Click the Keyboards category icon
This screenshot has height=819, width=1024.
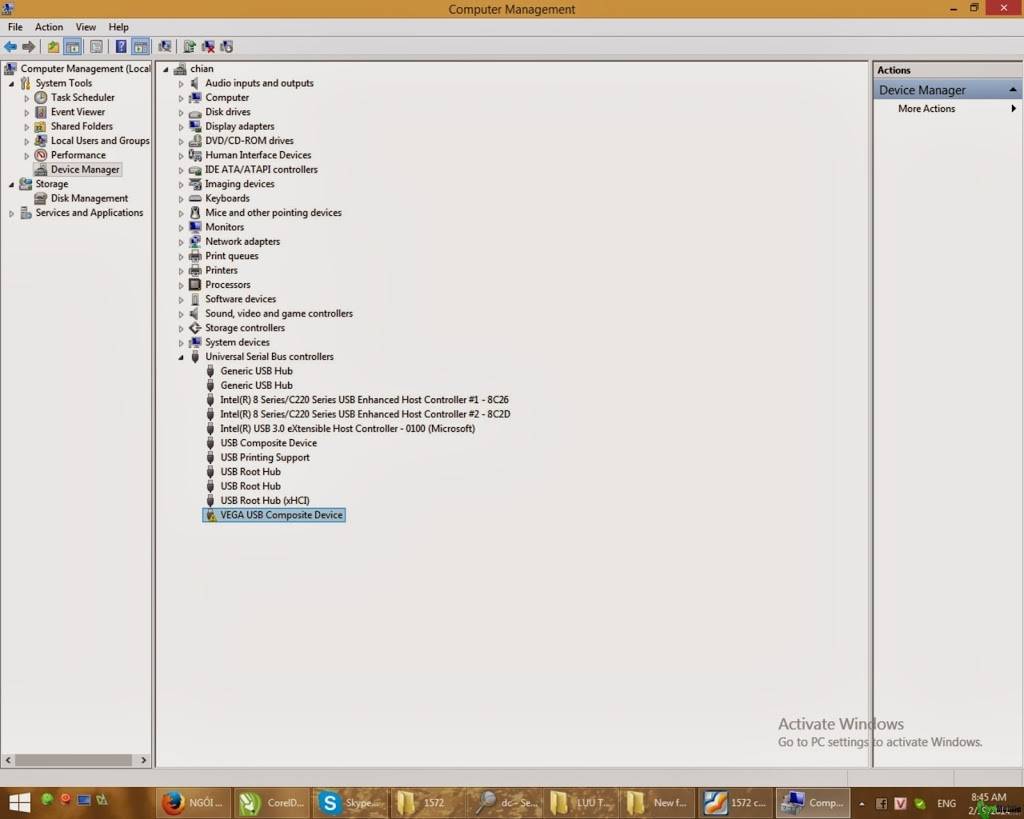(195, 198)
